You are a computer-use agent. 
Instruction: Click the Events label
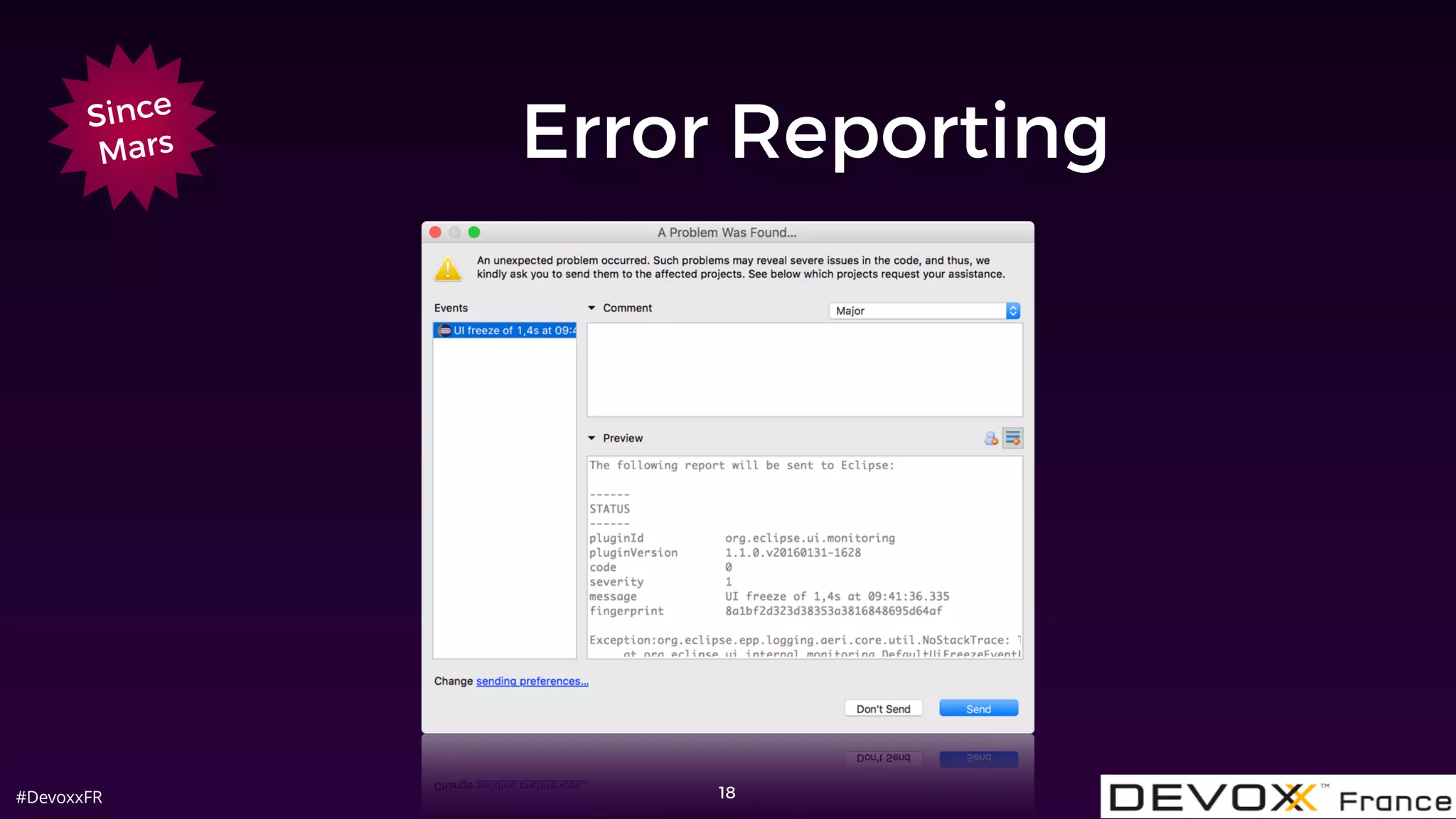coord(451,308)
